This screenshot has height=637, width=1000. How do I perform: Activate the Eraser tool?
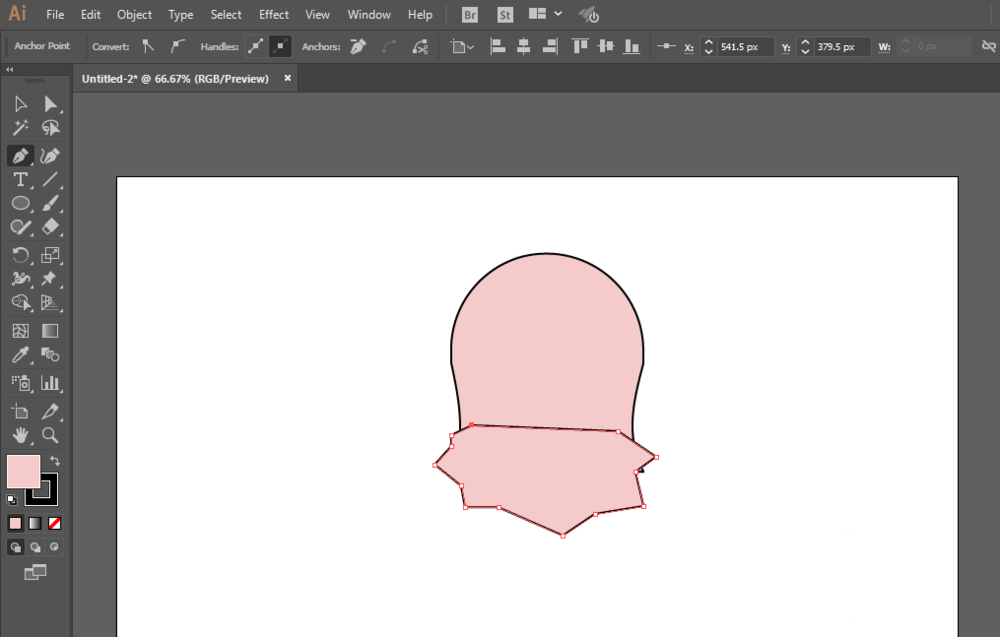click(50, 227)
